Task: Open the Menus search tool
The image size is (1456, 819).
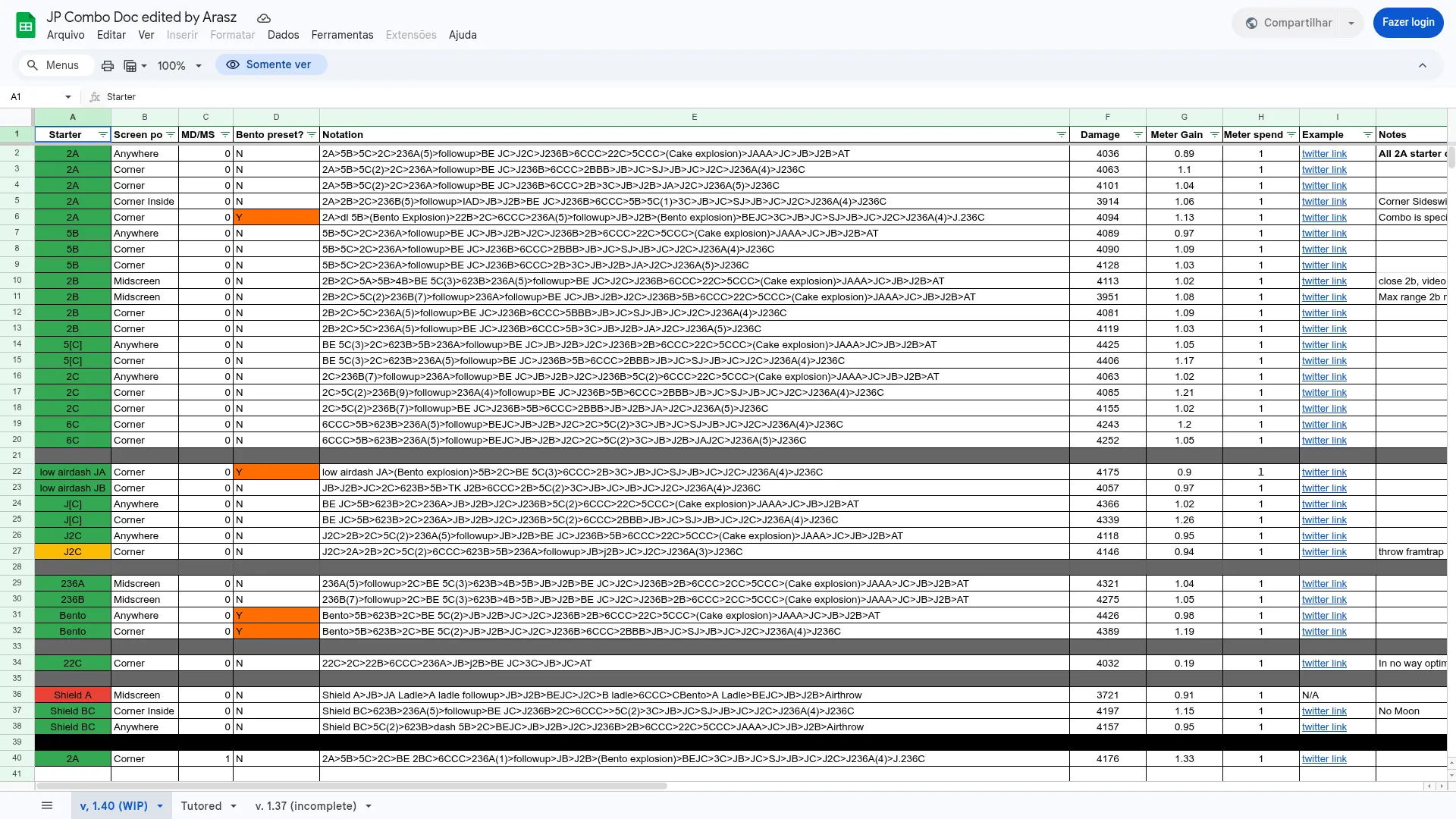Action: pyautogui.click(x=53, y=65)
